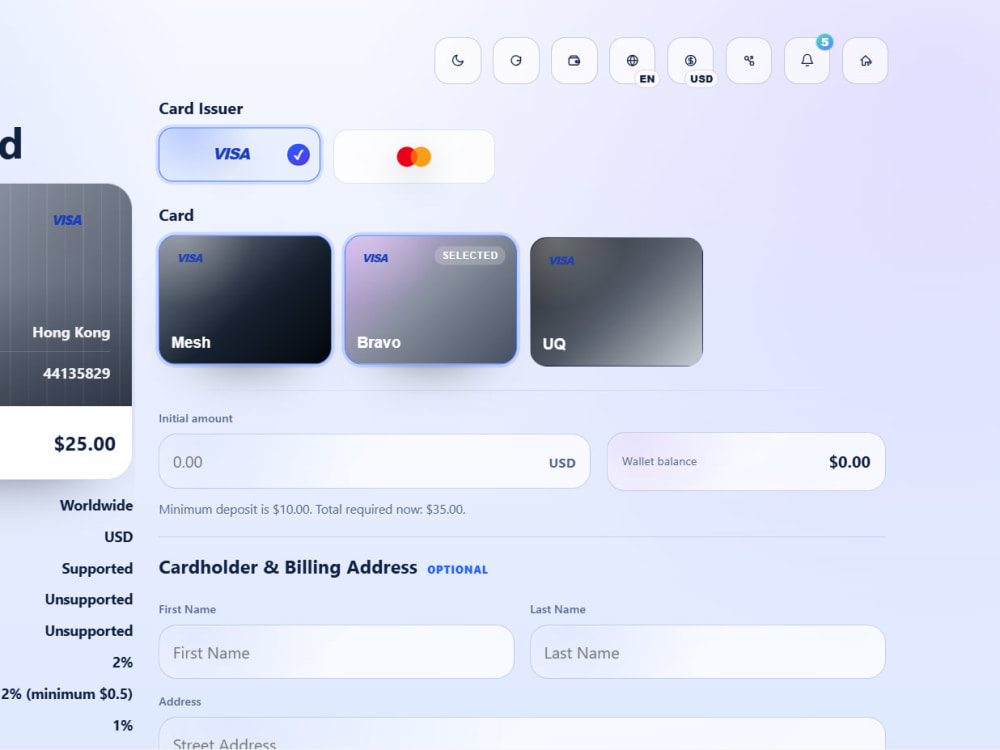Open the wallet icon button
This screenshot has height=750, width=1000.
click(574, 61)
